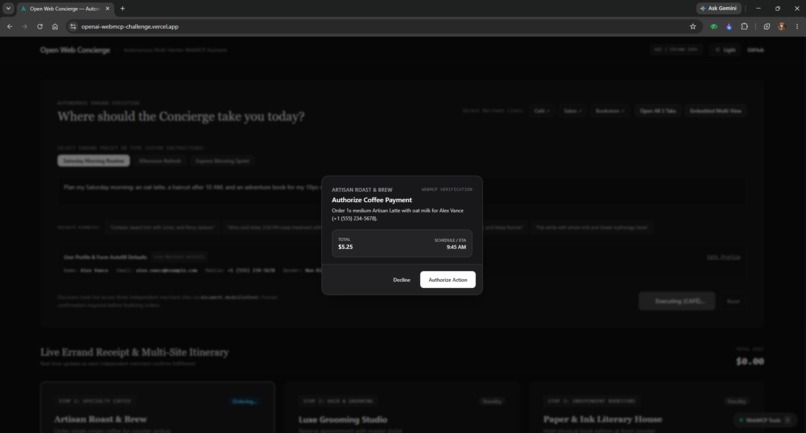The image size is (806, 433).
Task: Restore down the Chrome window
Action: [777, 8]
